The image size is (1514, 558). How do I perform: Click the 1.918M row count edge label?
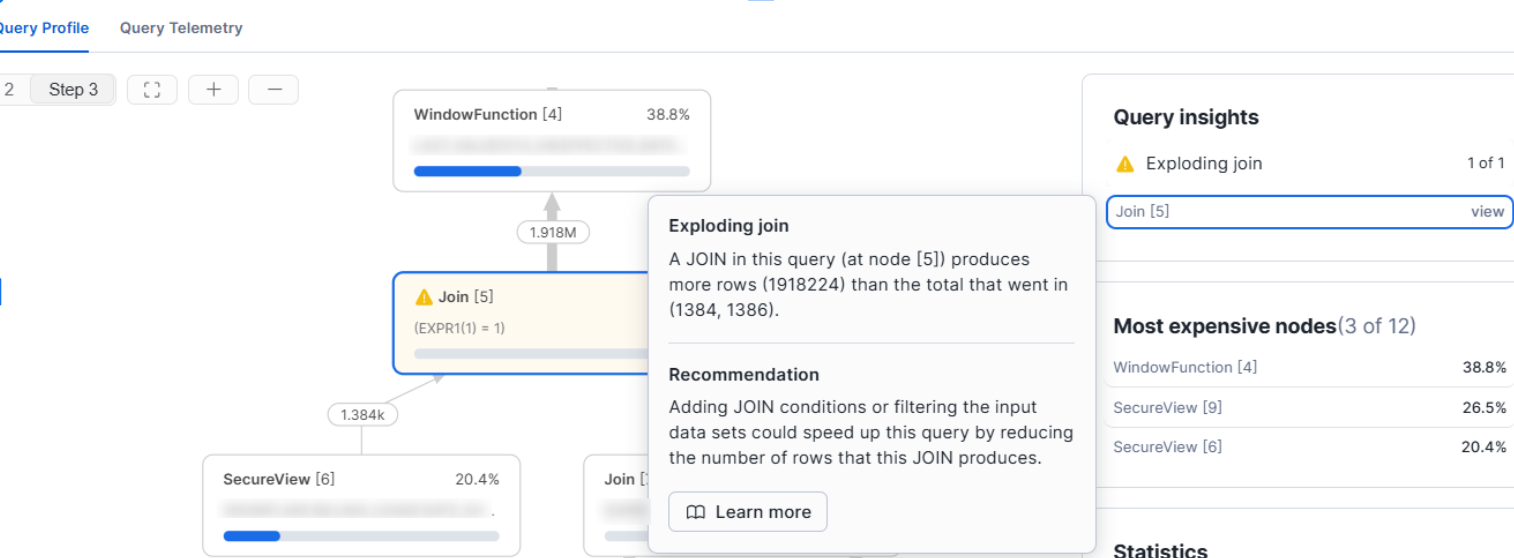(x=552, y=232)
